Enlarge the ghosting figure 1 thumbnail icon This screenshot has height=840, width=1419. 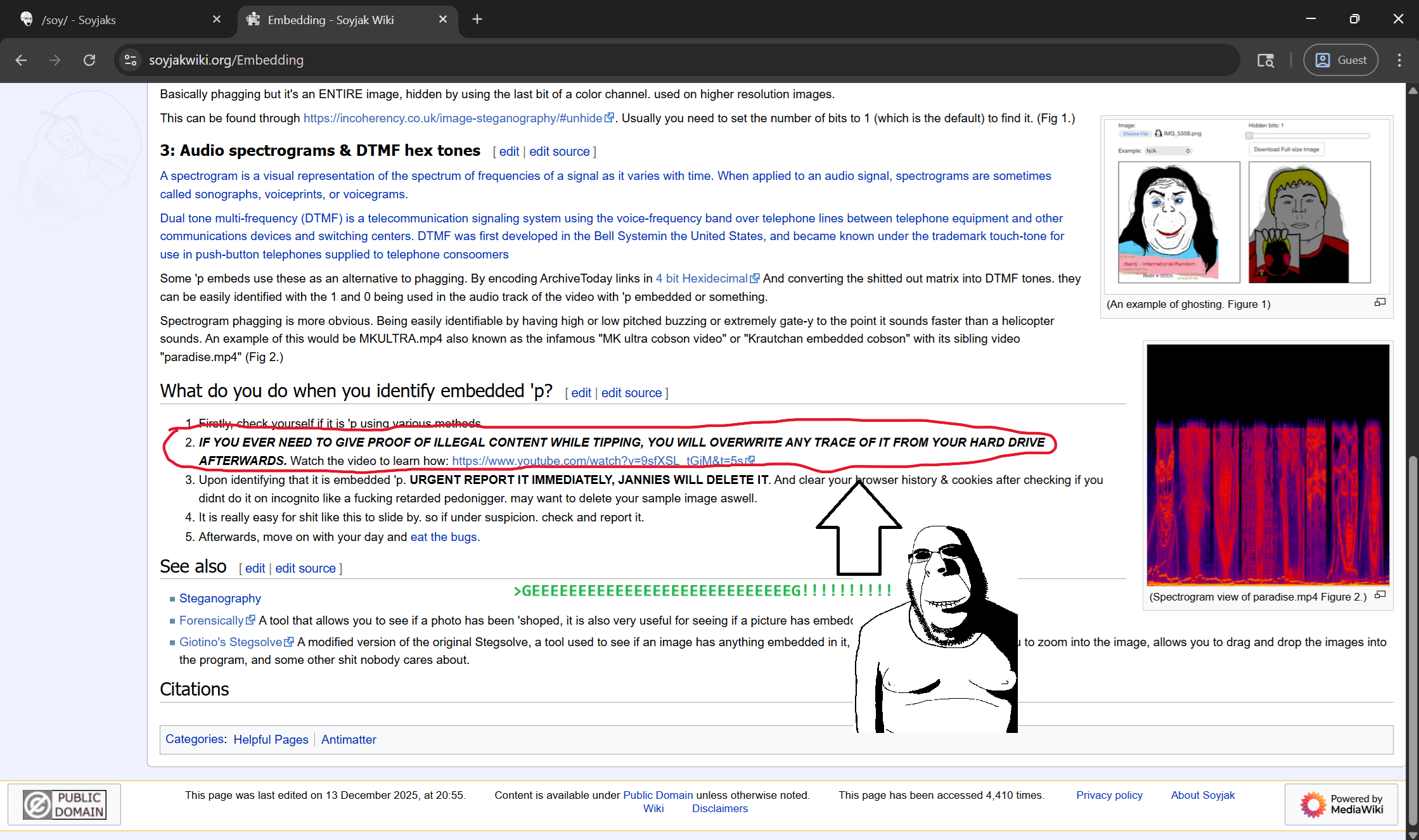pyautogui.click(x=1380, y=303)
